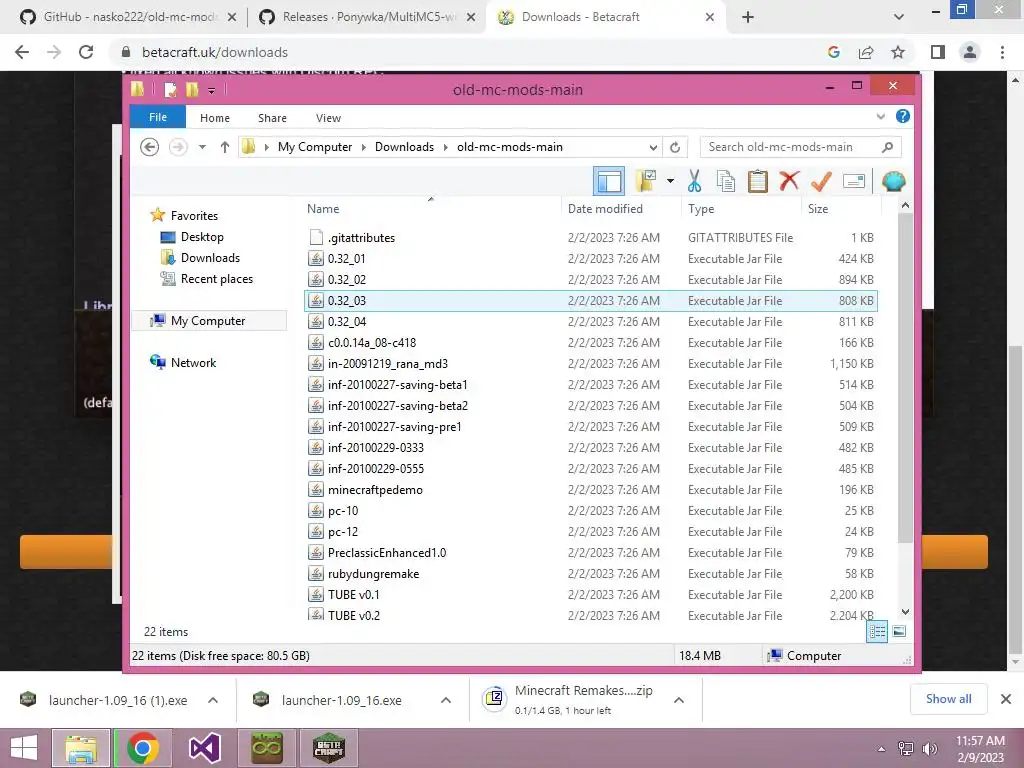The width and height of the screenshot is (1024, 768).
Task: Select Desktop in Favorites sidebar
Action: (202, 236)
